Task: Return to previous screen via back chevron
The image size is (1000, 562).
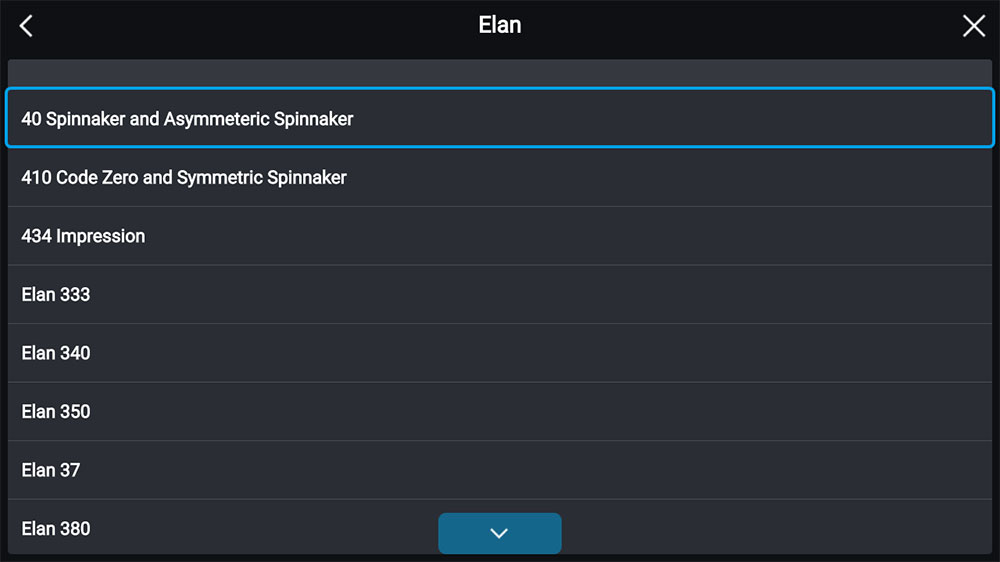Action: coord(27,26)
